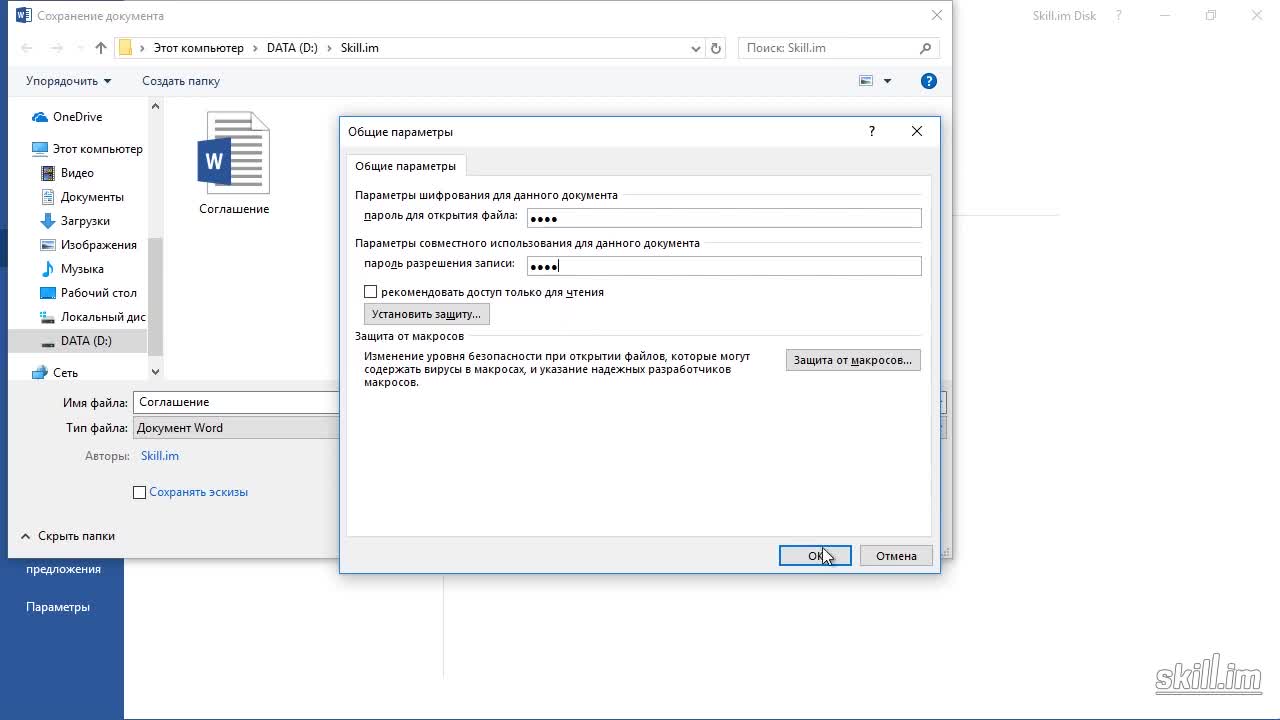Screen dimensions: 1280x720
Task: Click DATA (D:) segment in address breadcrumb
Action: [x=292, y=48]
